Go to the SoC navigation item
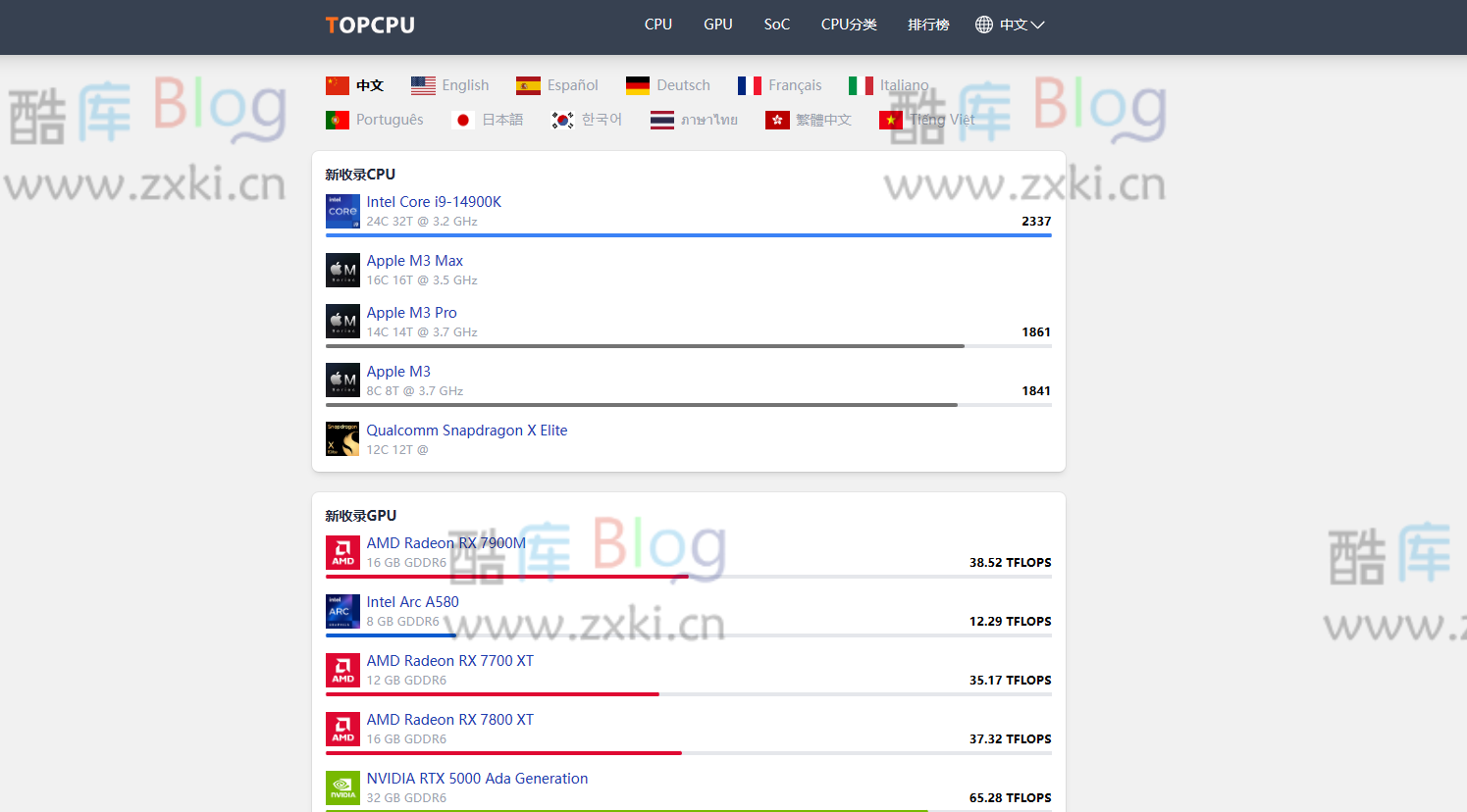Image resolution: width=1467 pixels, height=812 pixels. [776, 25]
